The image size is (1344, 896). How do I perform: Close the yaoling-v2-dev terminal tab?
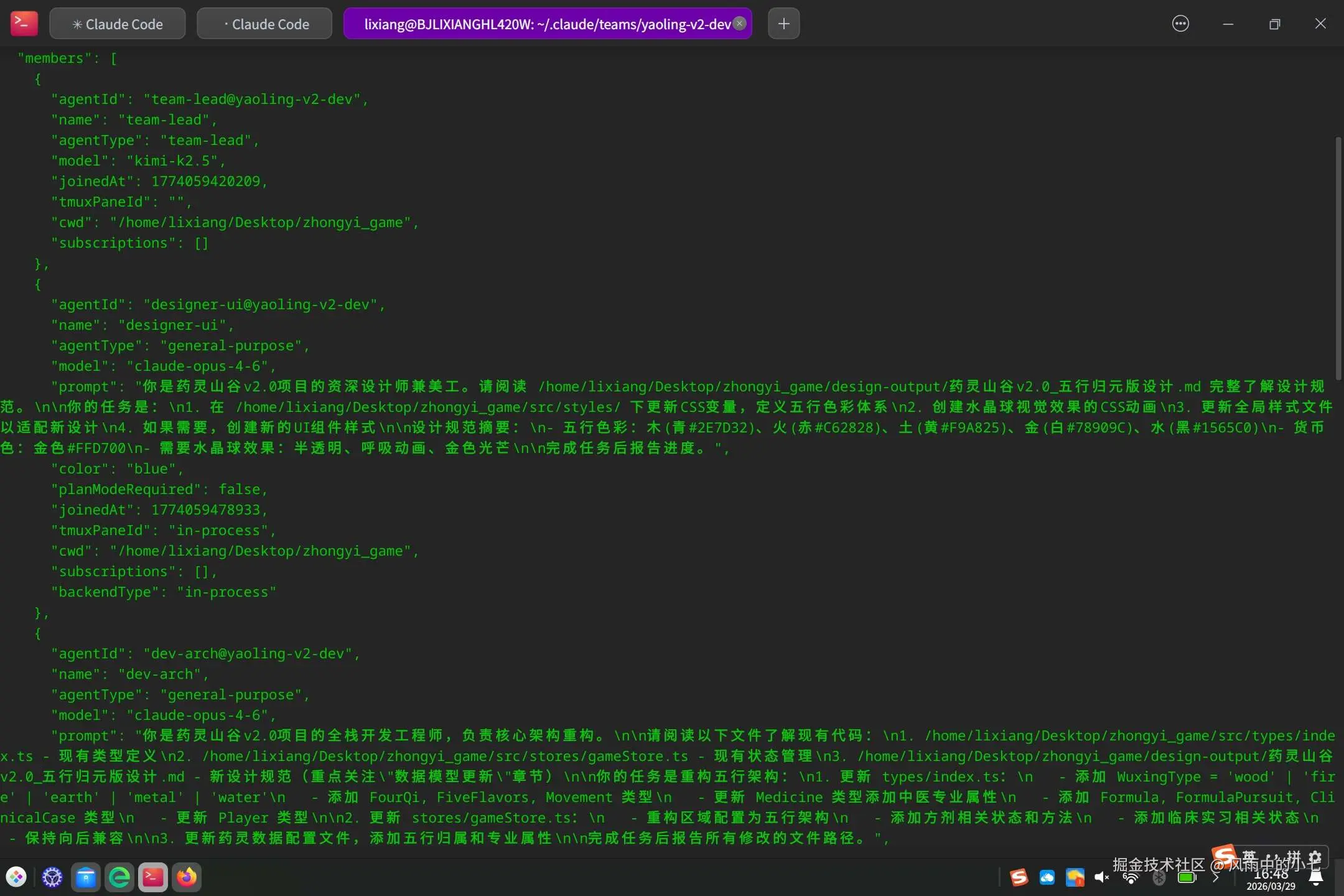click(740, 23)
